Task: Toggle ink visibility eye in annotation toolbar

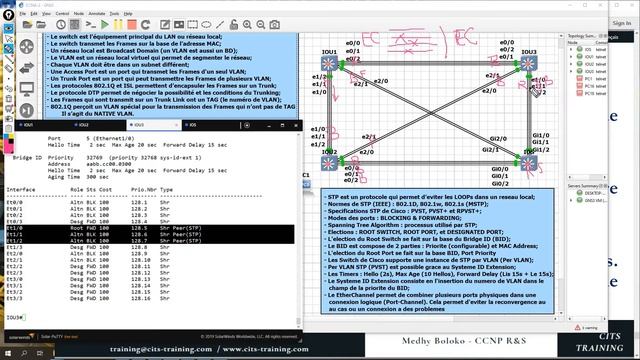Action: [9, 28]
